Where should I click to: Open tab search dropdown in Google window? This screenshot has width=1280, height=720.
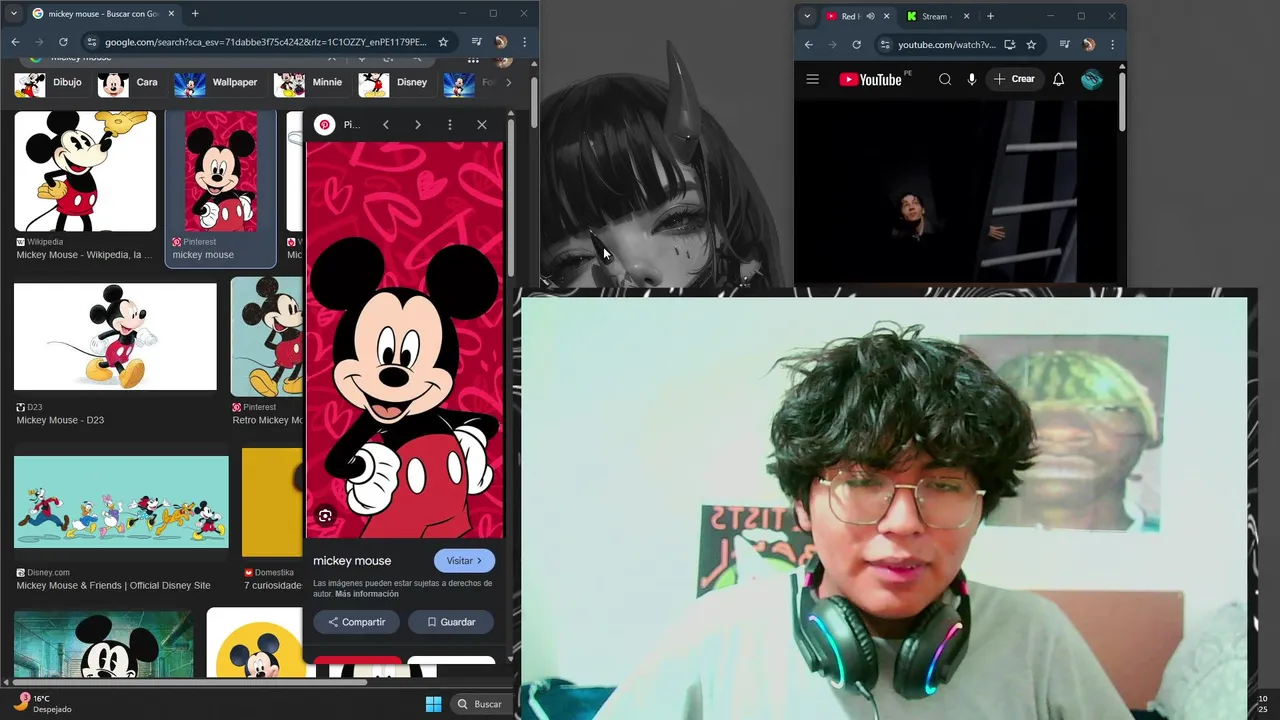[14, 14]
